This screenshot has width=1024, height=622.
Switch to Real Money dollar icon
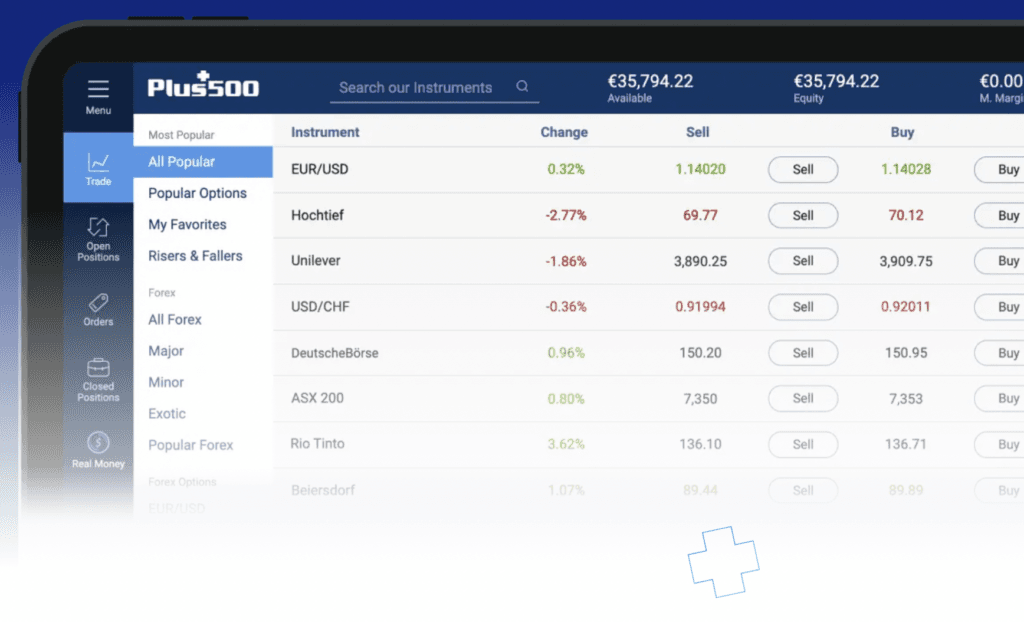[98, 442]
